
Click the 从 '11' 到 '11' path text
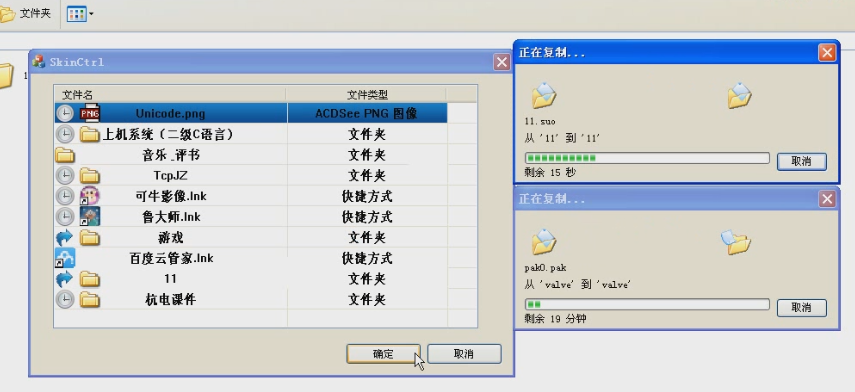(x=562, y=138)
